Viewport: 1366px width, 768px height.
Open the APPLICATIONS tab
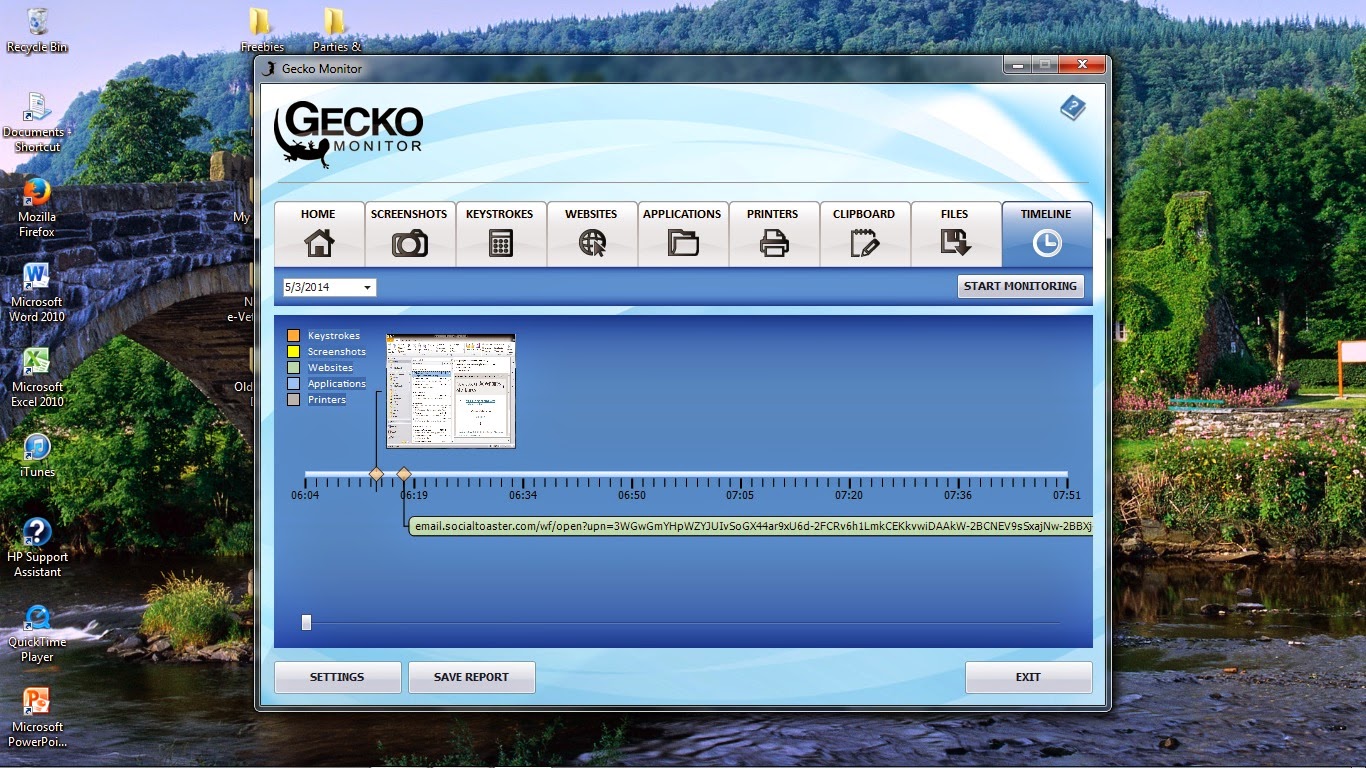[x=682, y=234]
